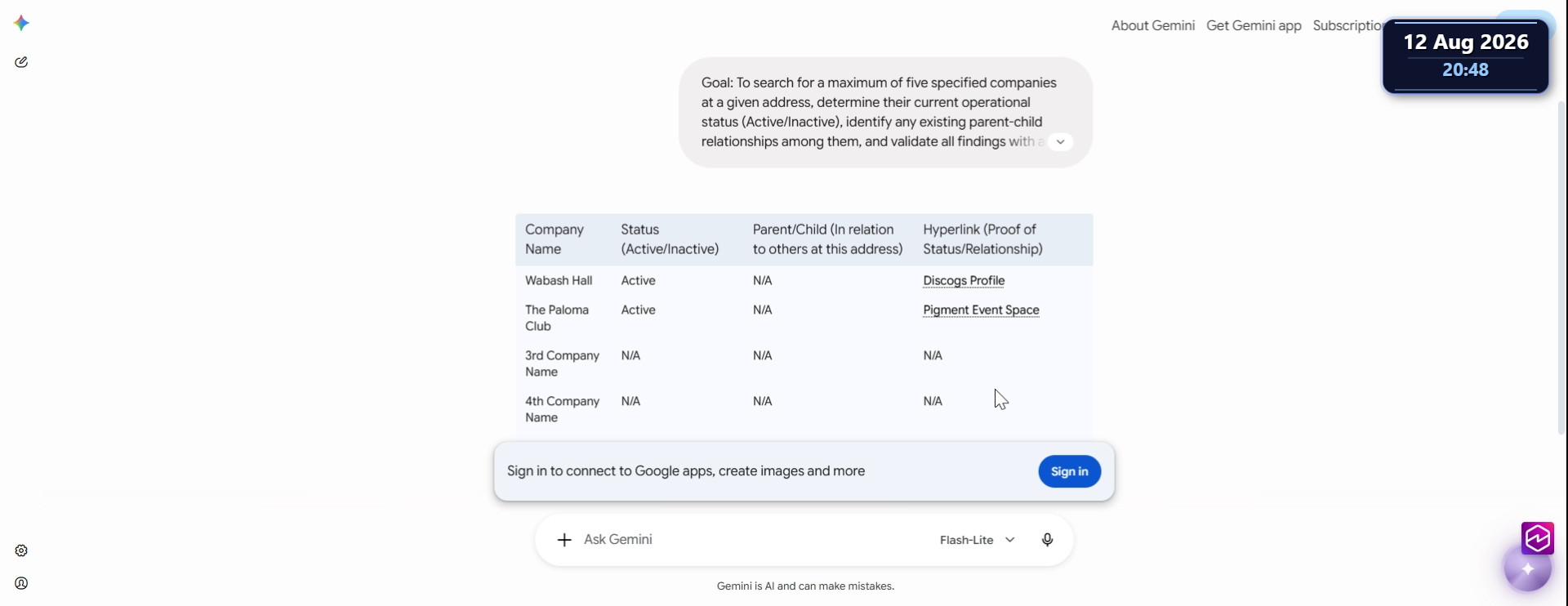Click the user prompt message bubble
1568x606 pixels.
click(x=885, y=113)
